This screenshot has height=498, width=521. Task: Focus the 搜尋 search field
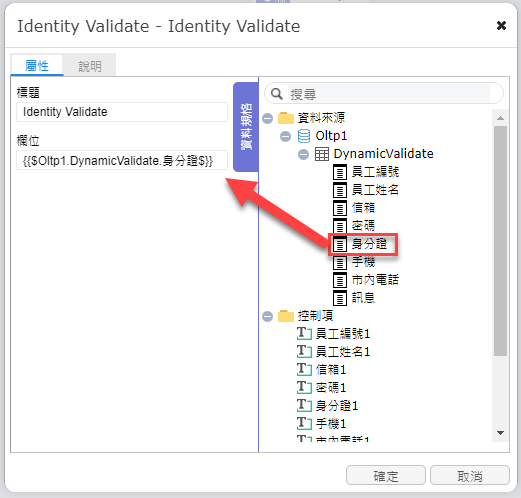click(x=388, y=94)
